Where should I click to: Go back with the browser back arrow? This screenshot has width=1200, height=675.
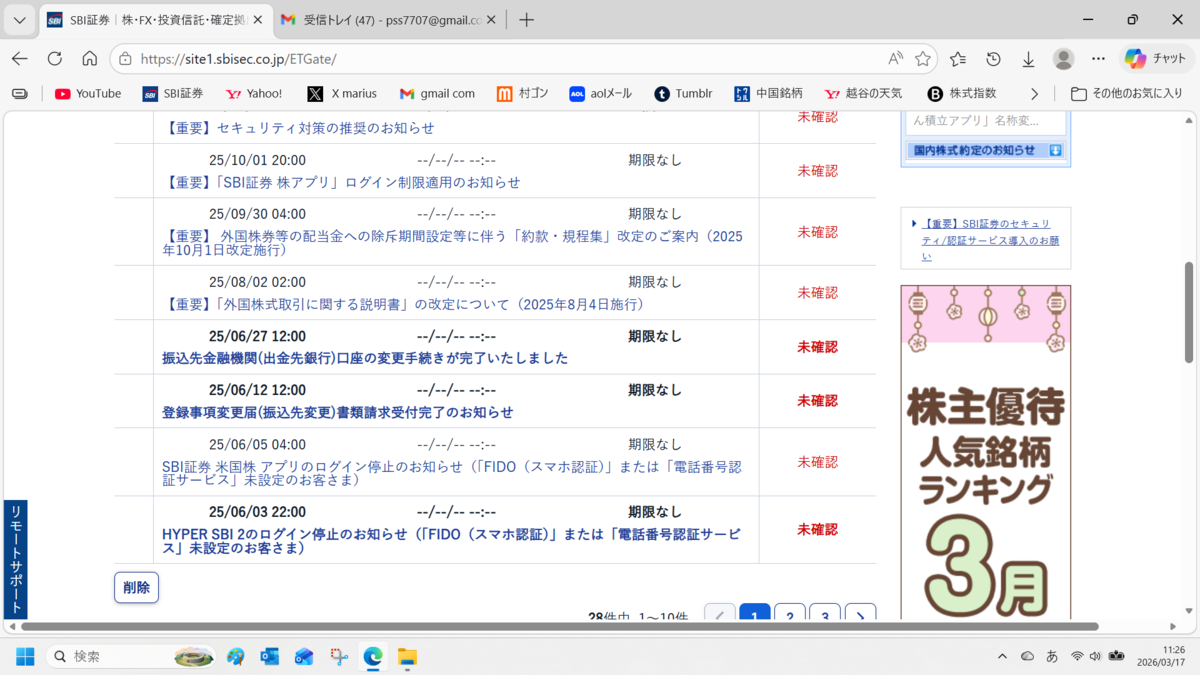coord(20,59)
